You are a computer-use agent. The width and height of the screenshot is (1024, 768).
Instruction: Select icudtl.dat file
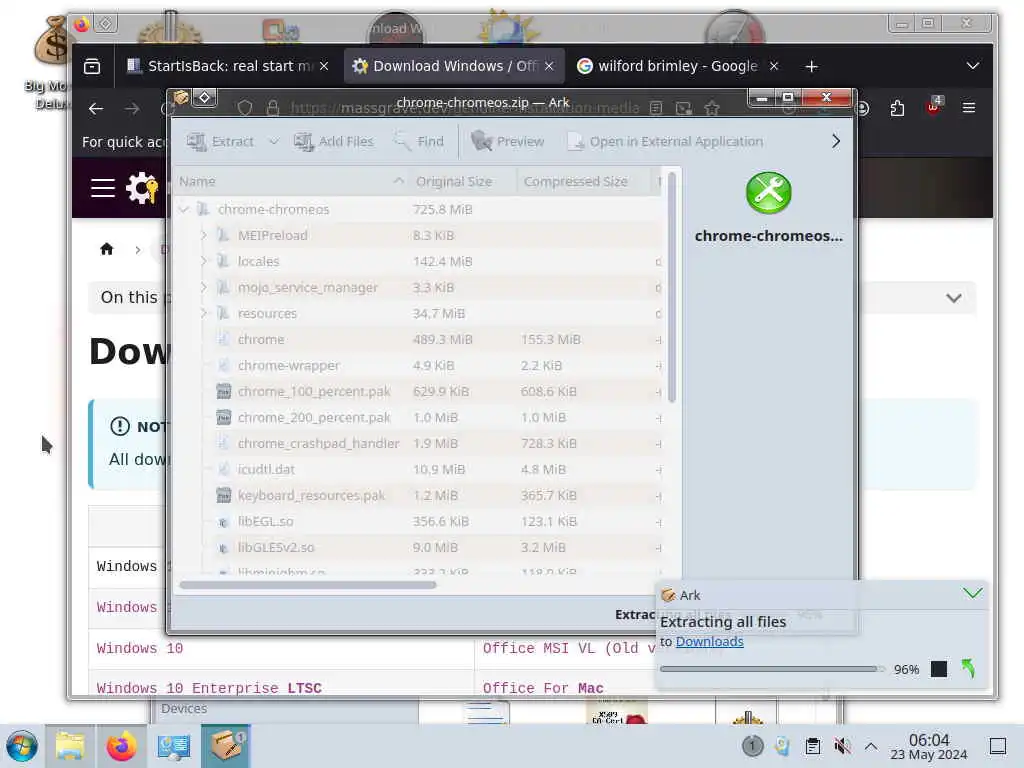click(x=419, y=470)
